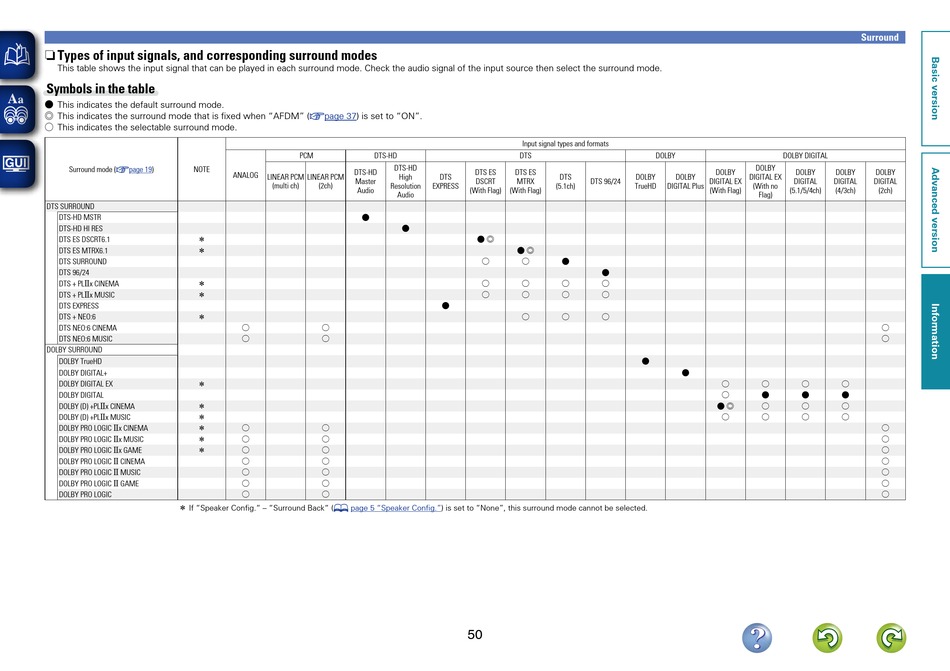Click the "DOLBY DIGITAL (2ch)" column header
950x671 pixels.
click(885, 181)
